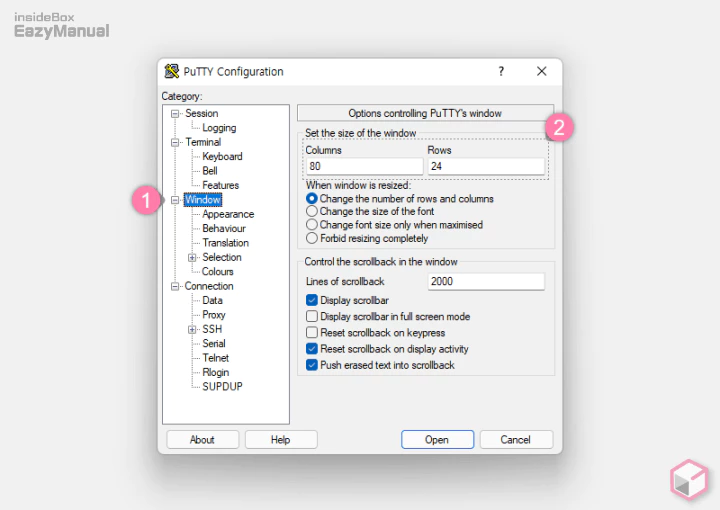
Task: Choose Change the size of the font
Action: 312,212
